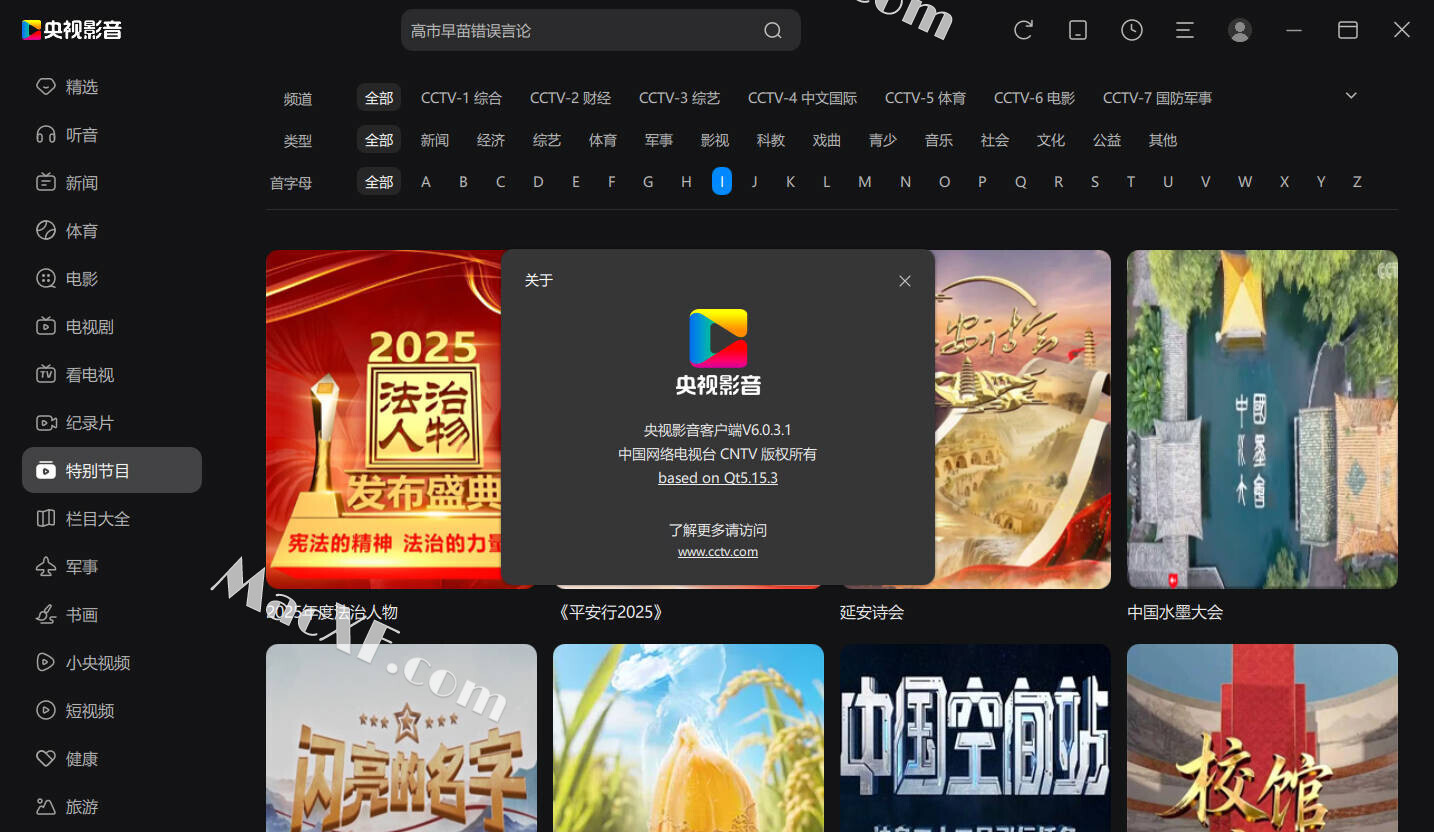Open 听音 in the sidebar
Screen dimensions: 1434x832
click(81, 135)
